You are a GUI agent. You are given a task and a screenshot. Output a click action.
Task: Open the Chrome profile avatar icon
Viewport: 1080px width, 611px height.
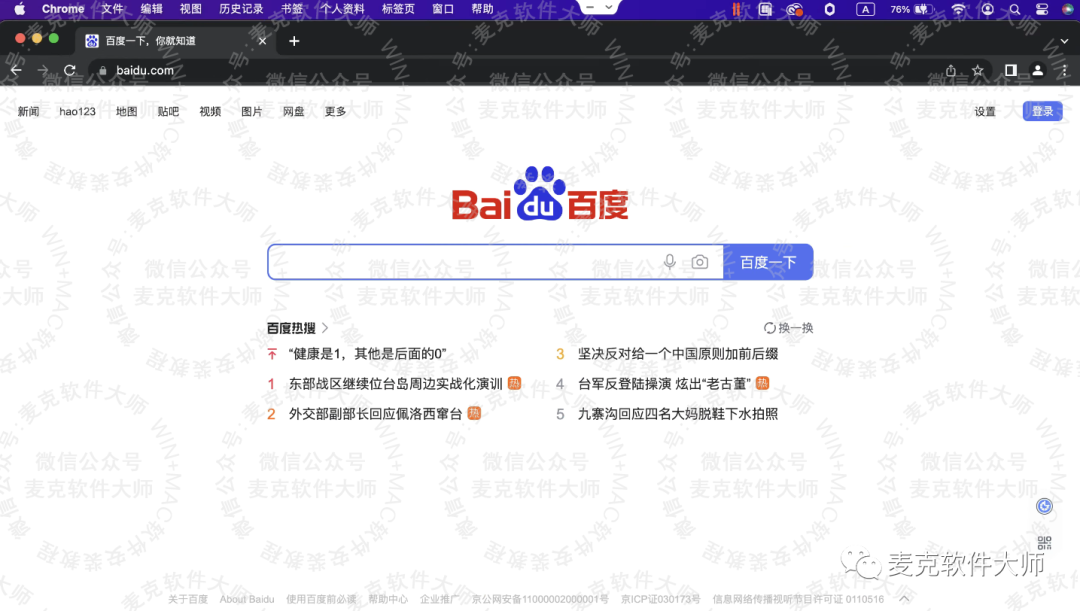[1038, 70]
